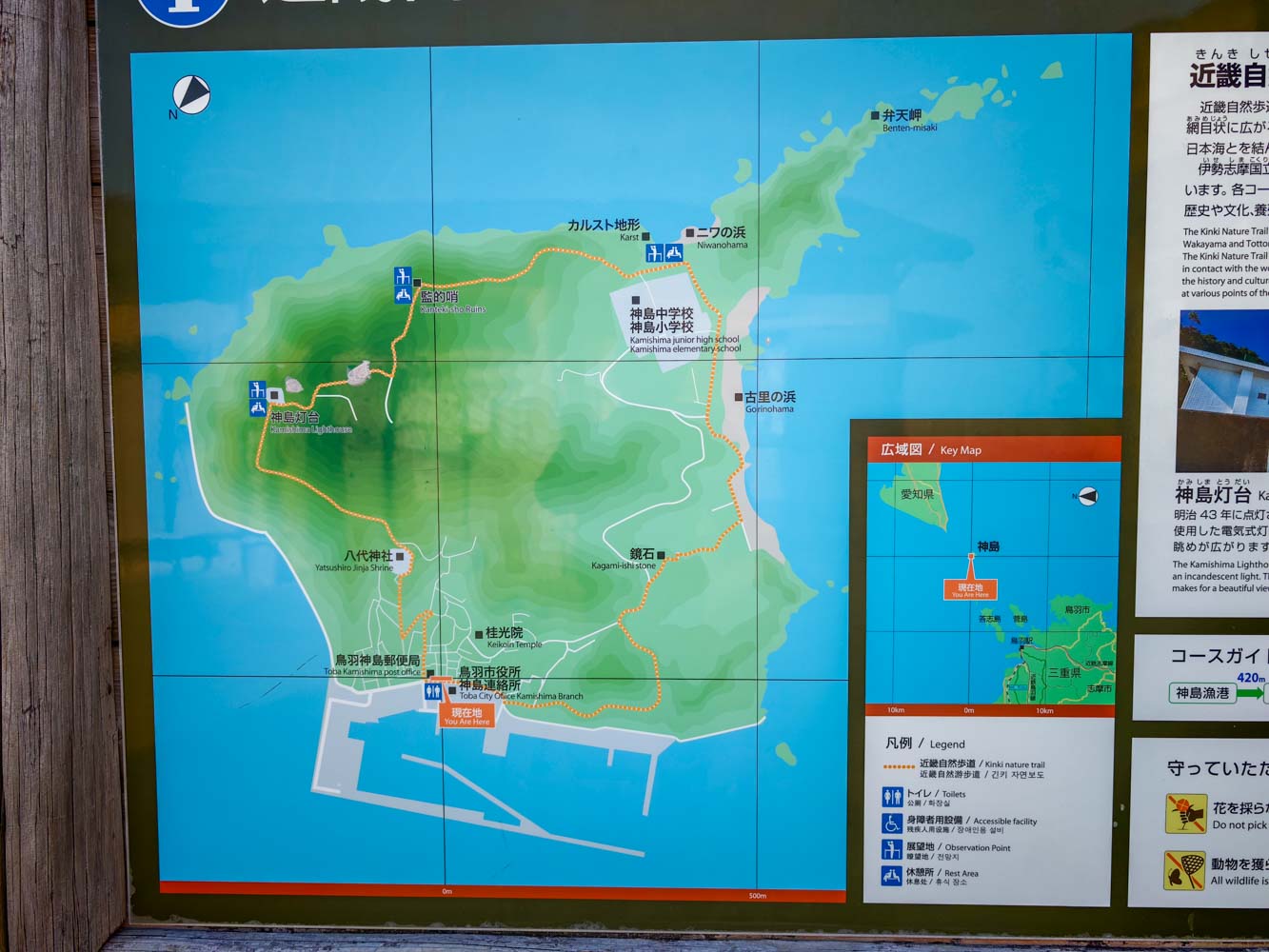
Task: Click the Legend heading
Action: (x=924, y=744)
